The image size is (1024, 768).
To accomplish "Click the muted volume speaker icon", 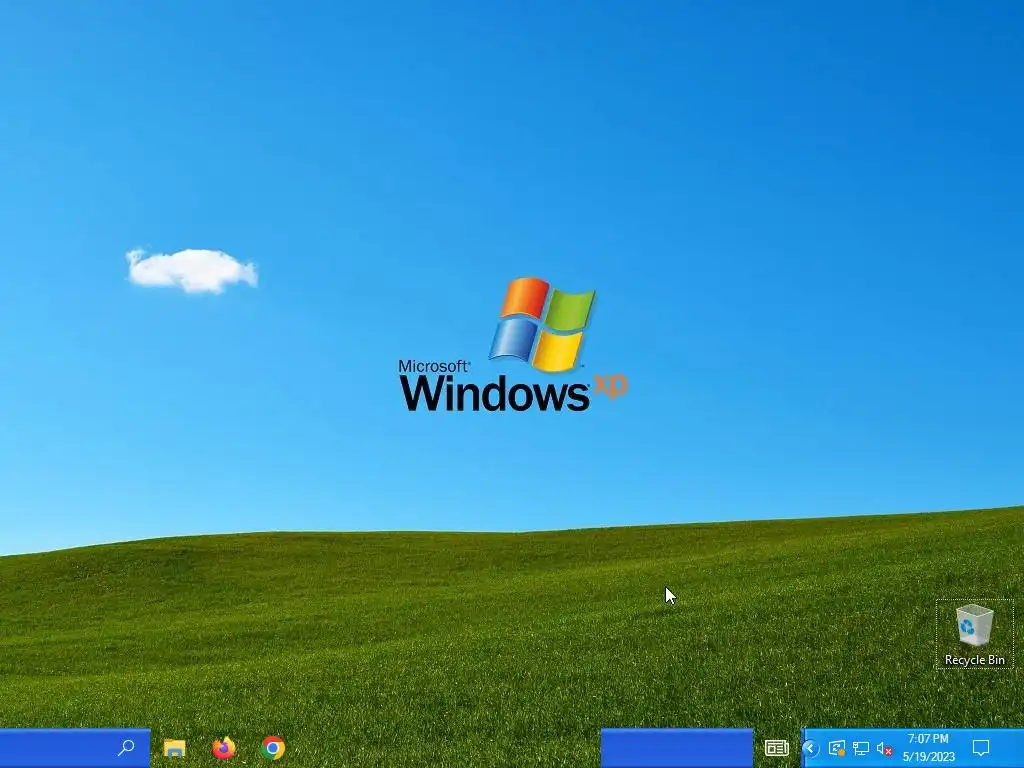I will [884, 748].
